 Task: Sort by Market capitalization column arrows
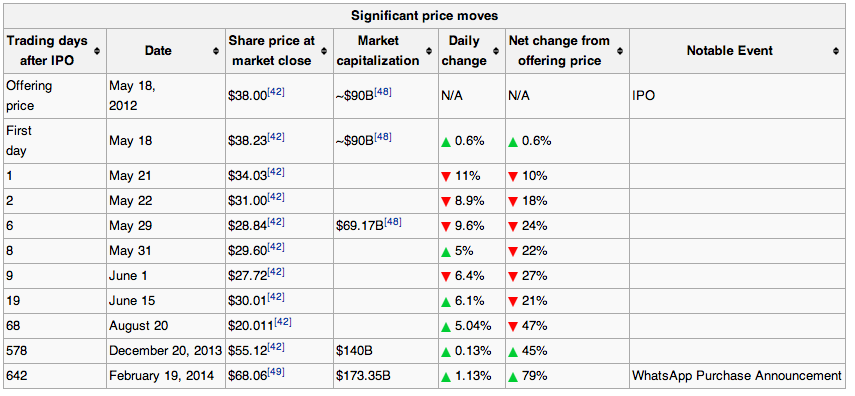pos(429,51)
